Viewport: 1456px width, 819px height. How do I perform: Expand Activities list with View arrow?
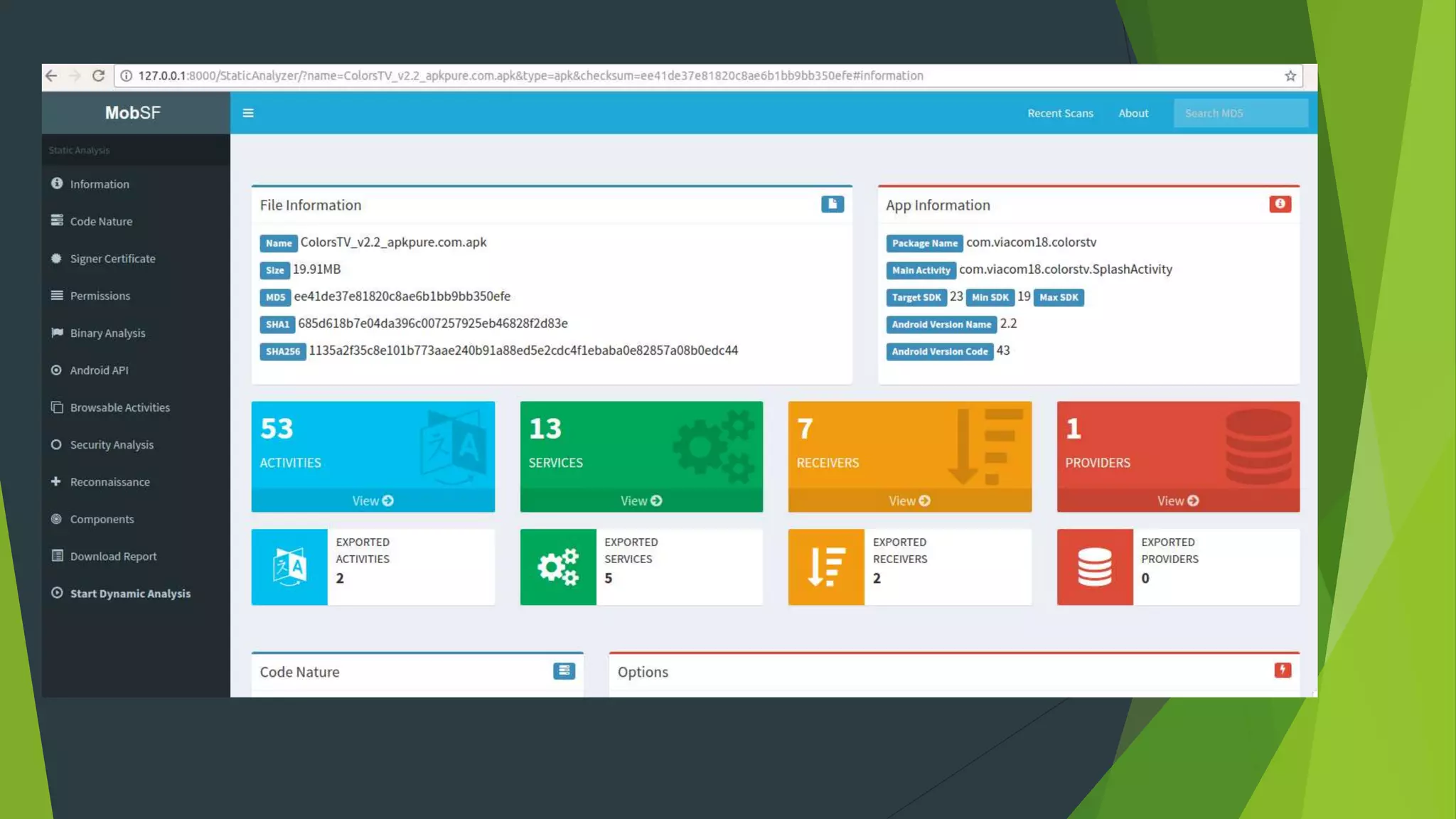pos(373,501)
